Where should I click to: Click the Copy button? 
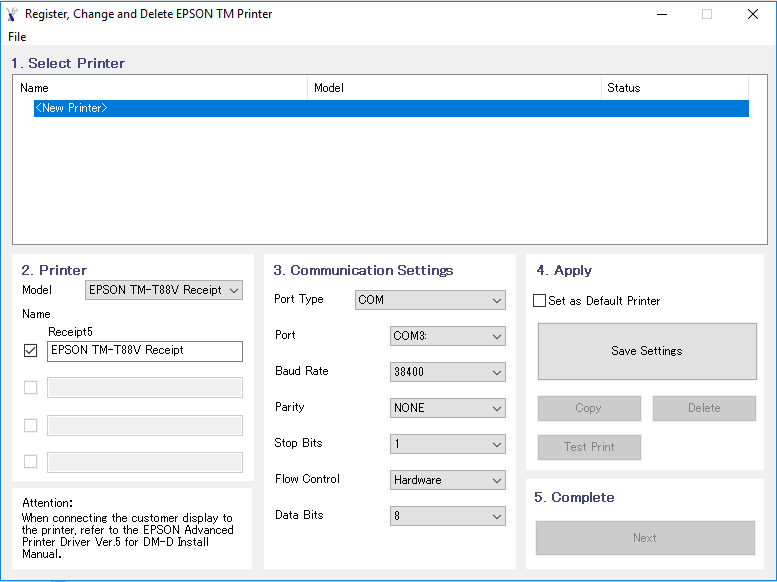tap(589, 408)
